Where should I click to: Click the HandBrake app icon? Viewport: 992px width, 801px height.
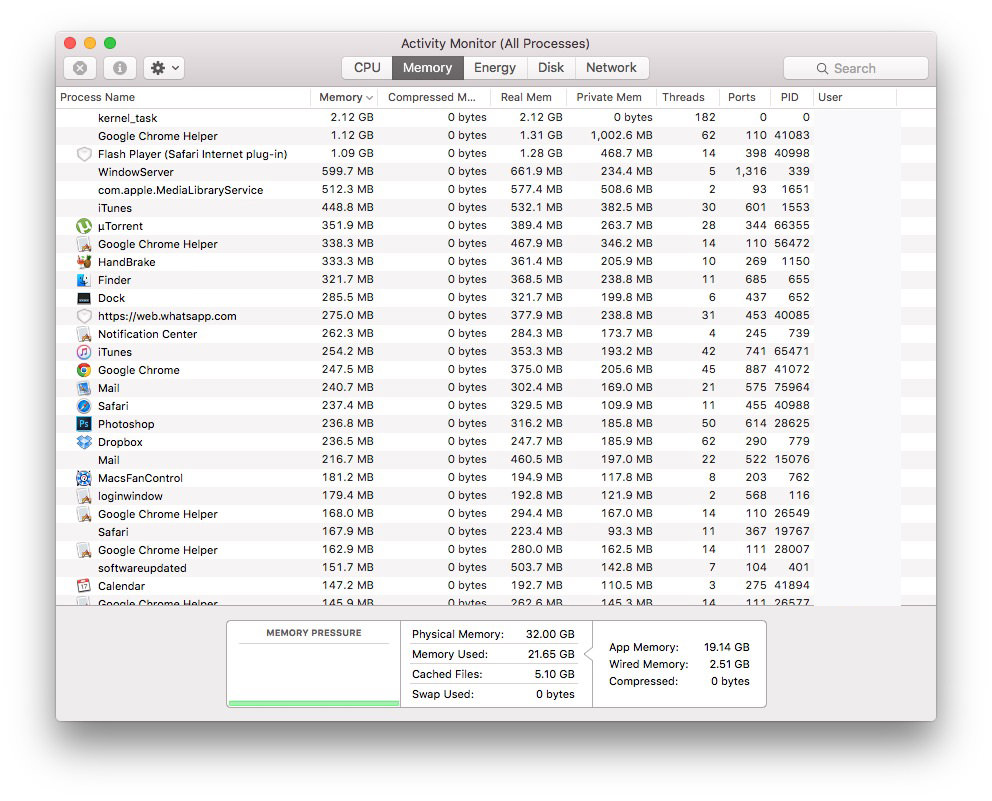[84, 262]
